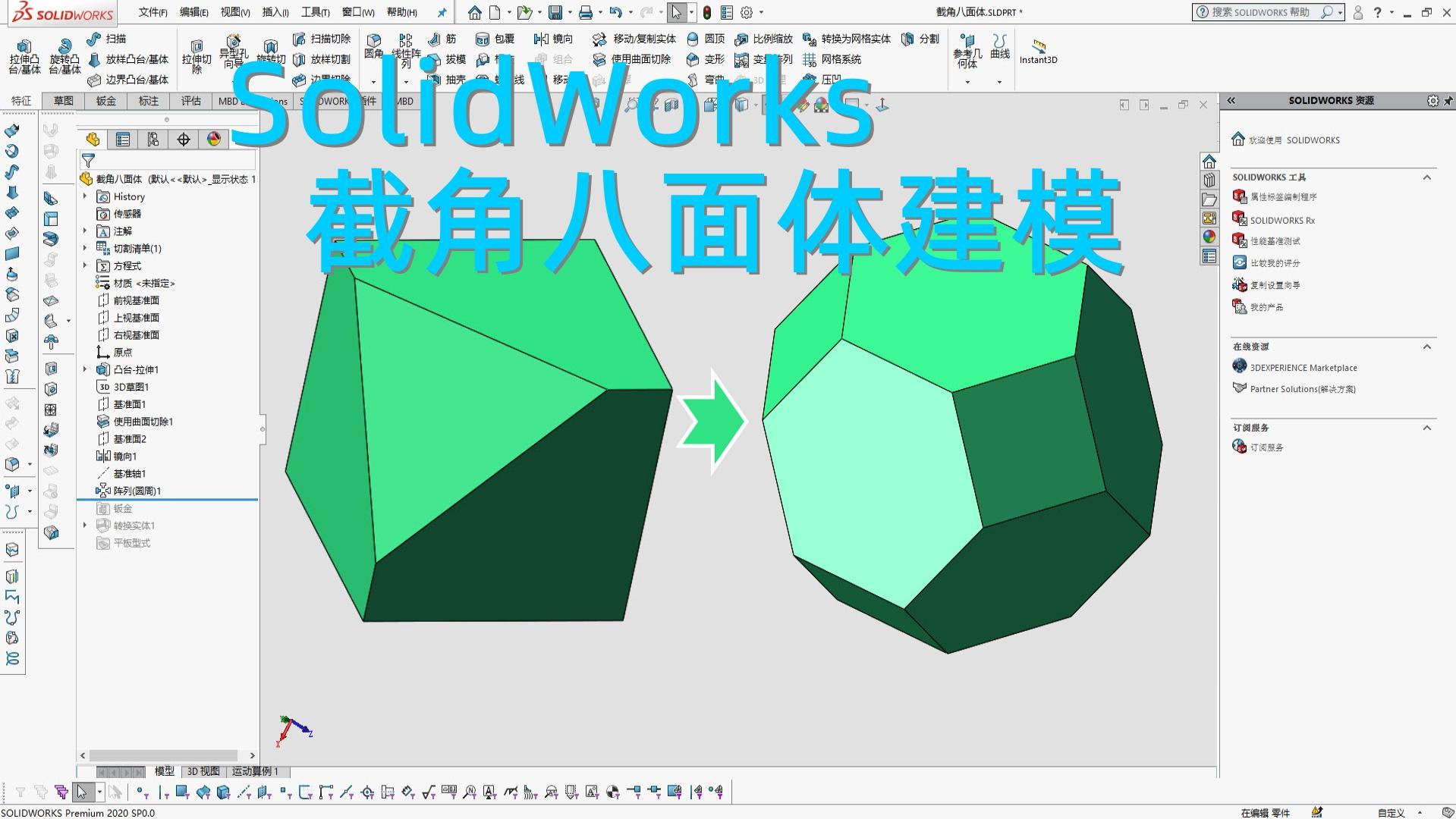Select the Lofted Boss/Base (放样凸台/基体) command
This screenshot has height=819, width=1456.
pyautogui.click(x=128, y=59)
